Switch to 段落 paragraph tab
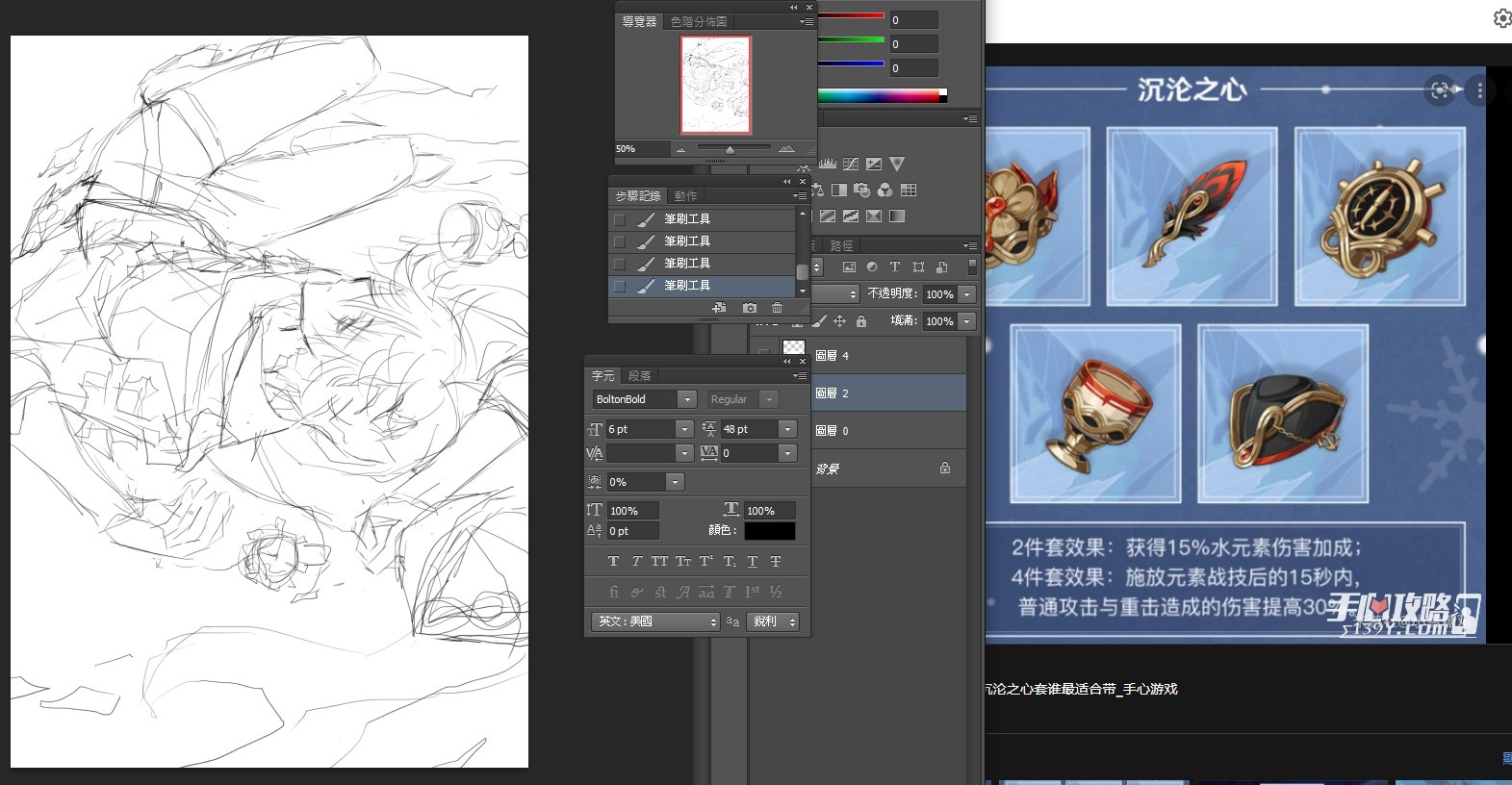The image size is (1512, 785). pyautogui.click(x=640, y=376)
